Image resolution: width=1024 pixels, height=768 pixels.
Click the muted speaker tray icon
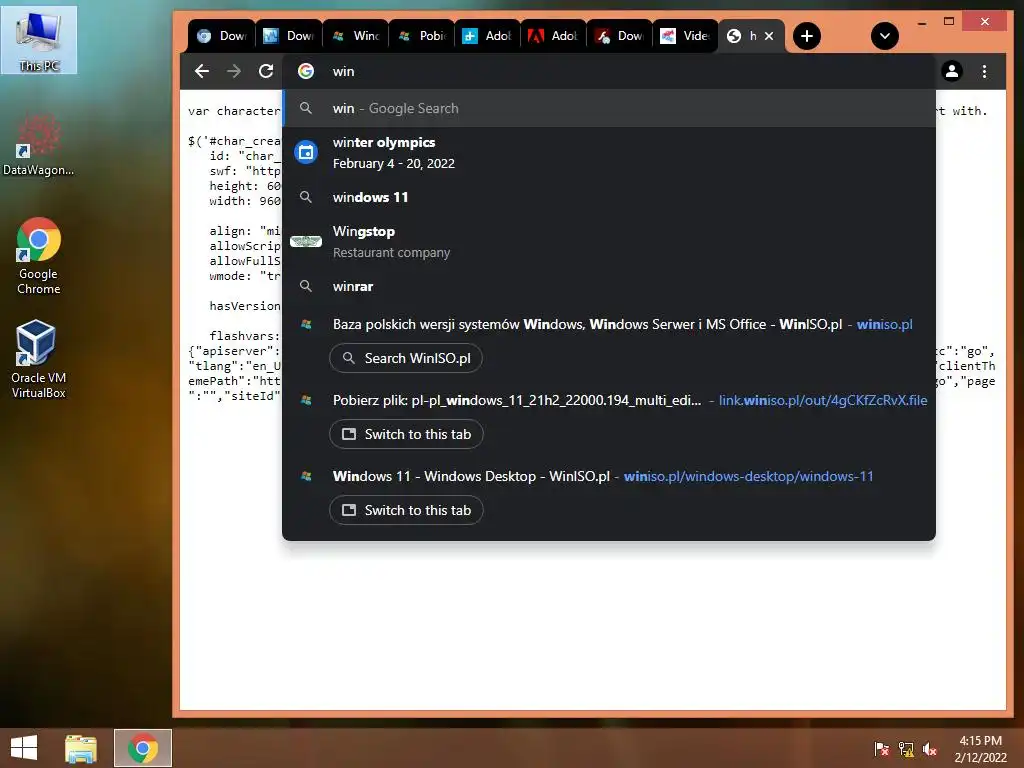[930, 749]
